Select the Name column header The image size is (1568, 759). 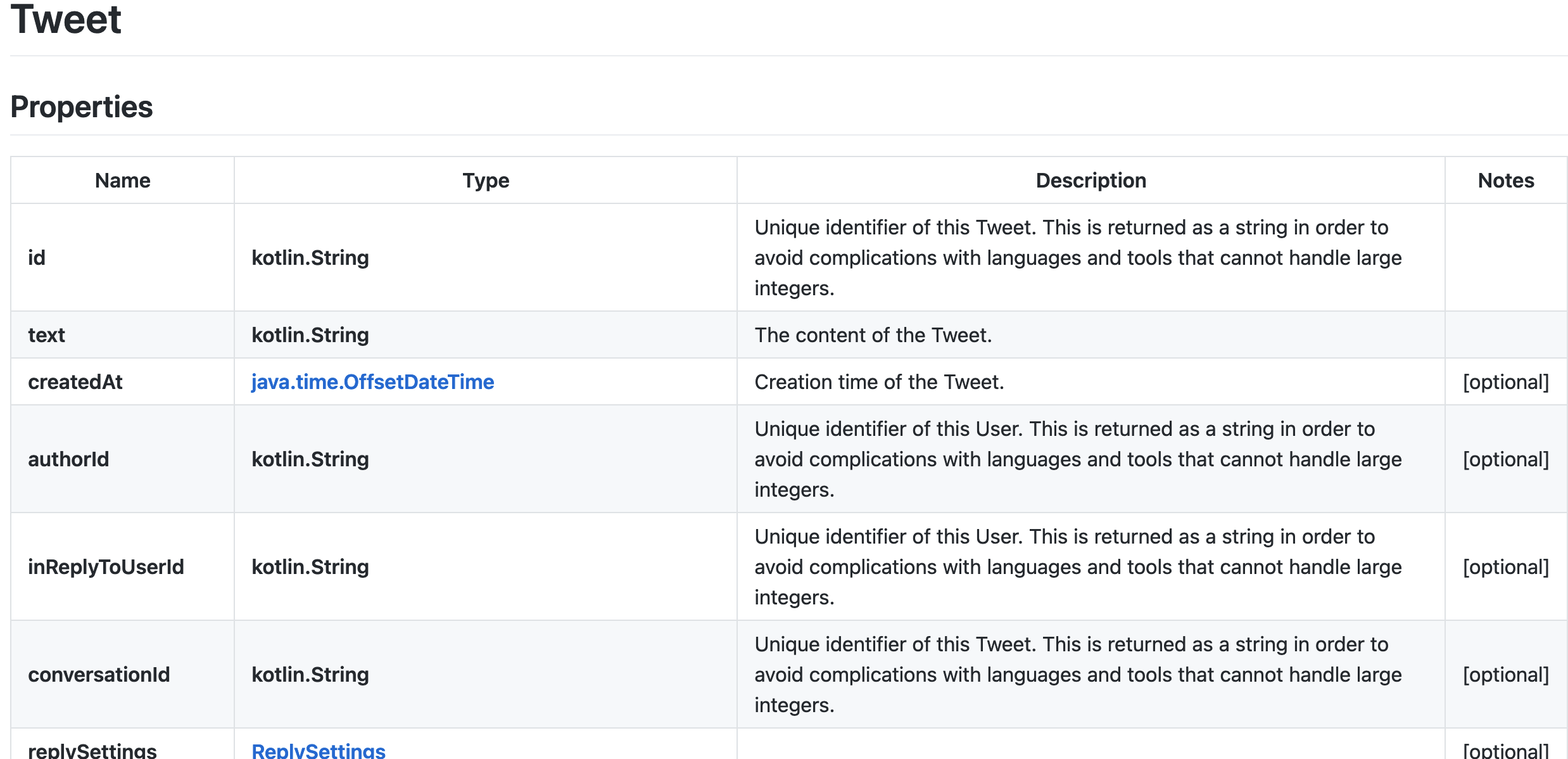pyautogui.click(x=122, y=180)
